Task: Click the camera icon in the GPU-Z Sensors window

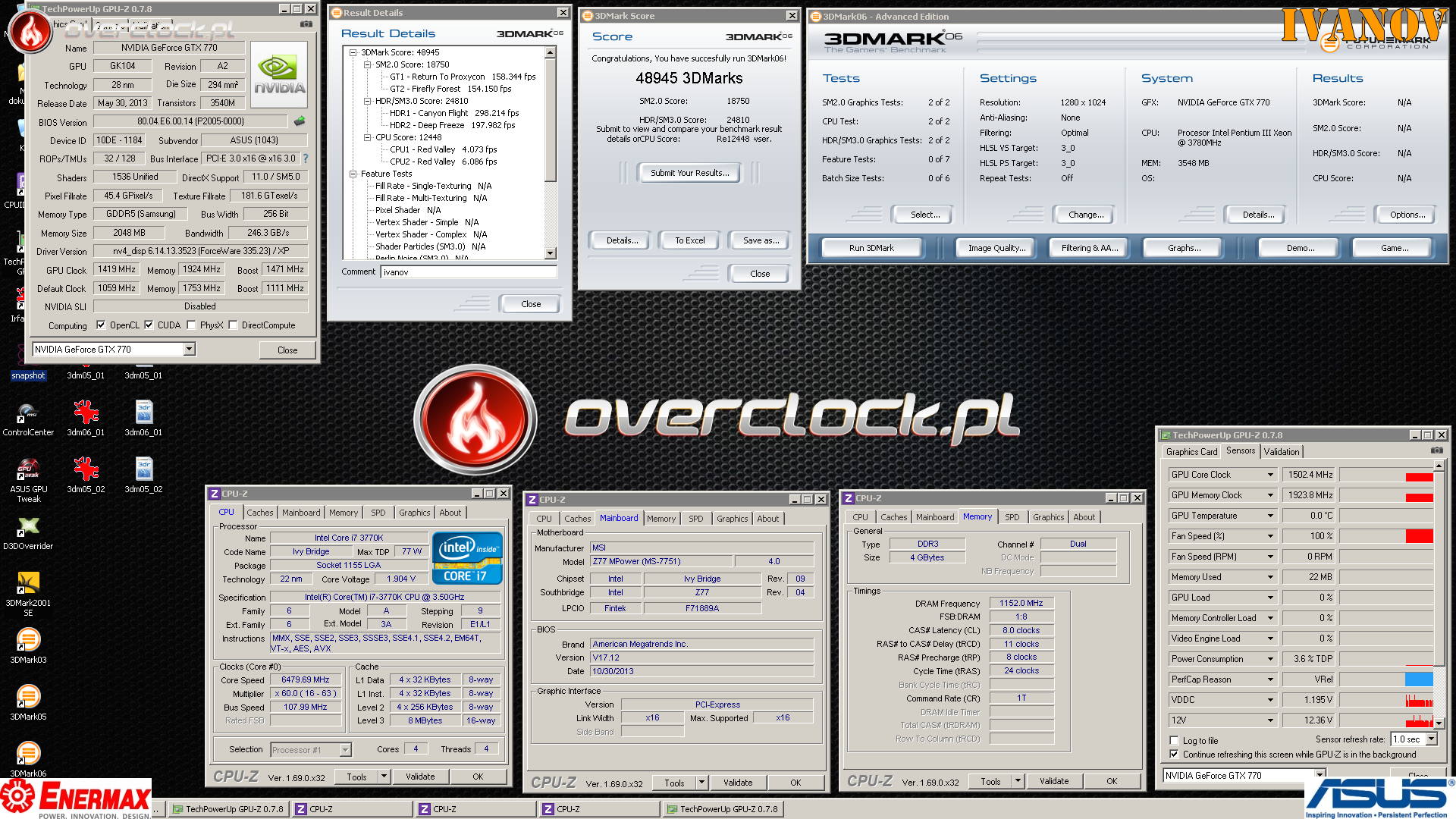Action: click(1436, 450)
